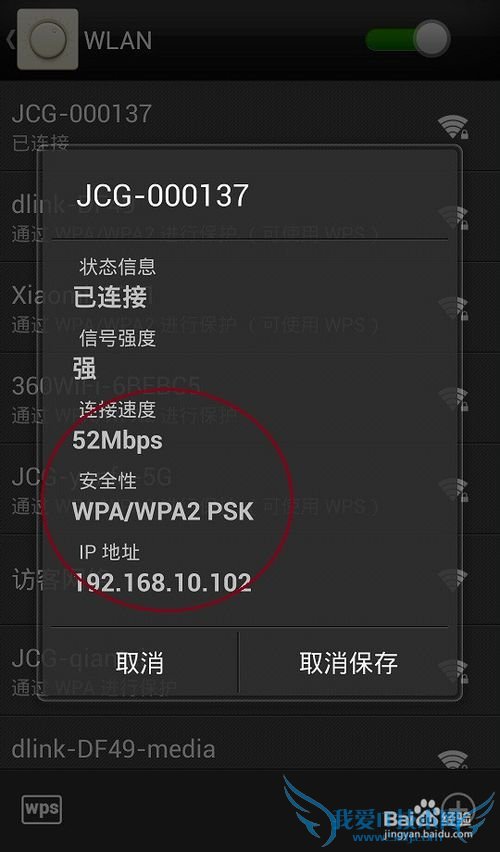This screenshot has width=500, height=852.
Task: Tap the JCG-qian network signal icon
Action: [x=453, y=671]
